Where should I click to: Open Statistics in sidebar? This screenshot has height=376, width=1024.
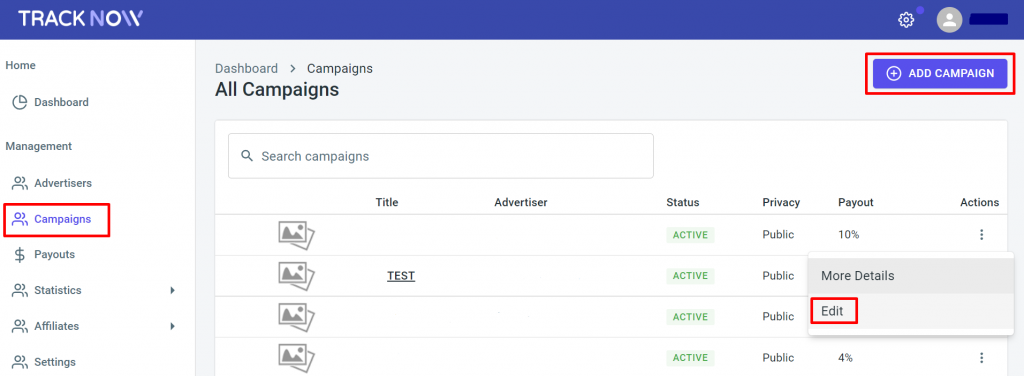pyautogui.click(x=57, y=290)
